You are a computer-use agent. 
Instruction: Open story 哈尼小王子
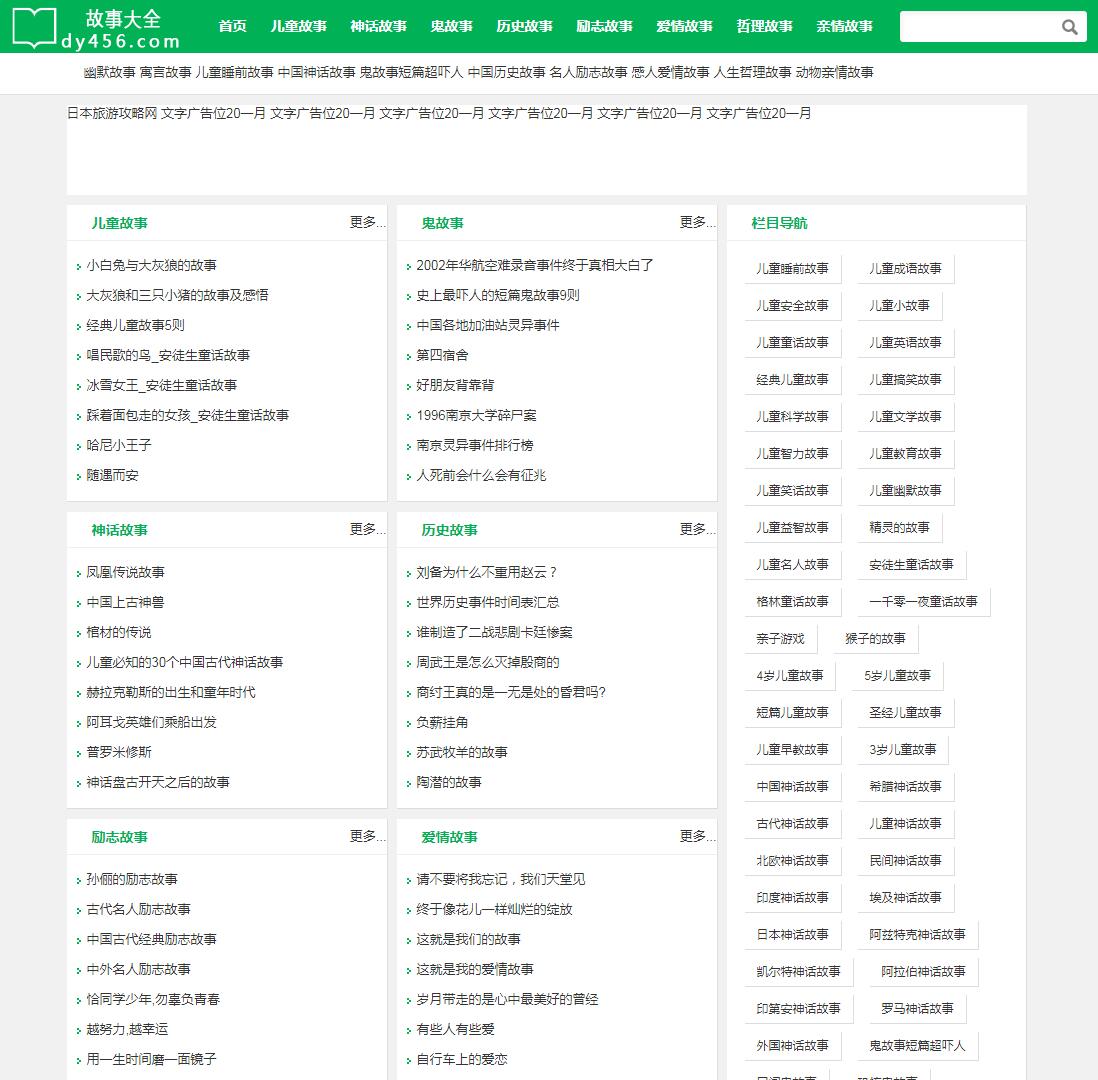[x=119, y=445]
